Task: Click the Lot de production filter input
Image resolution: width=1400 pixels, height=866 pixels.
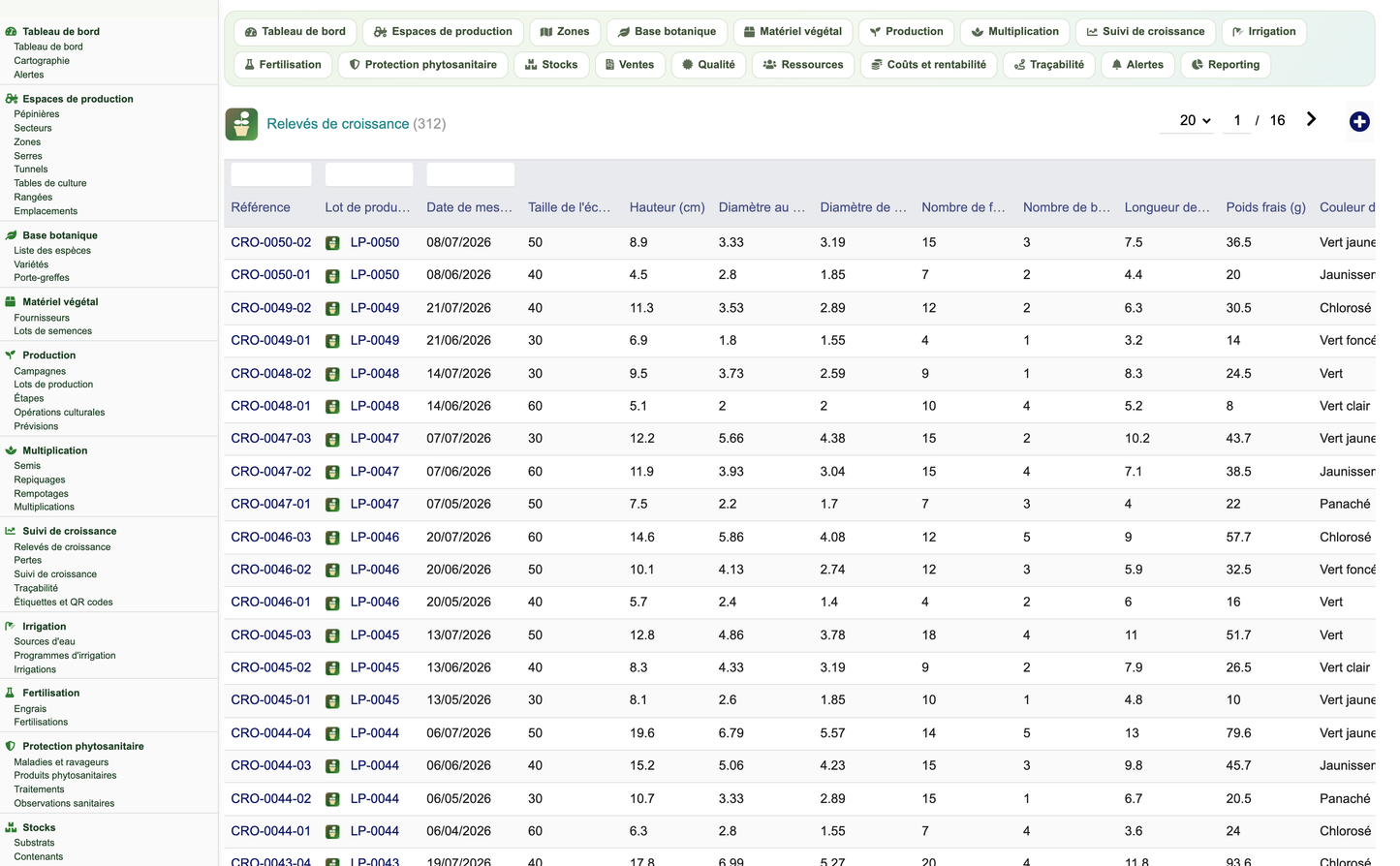Action: pos(369,174)
